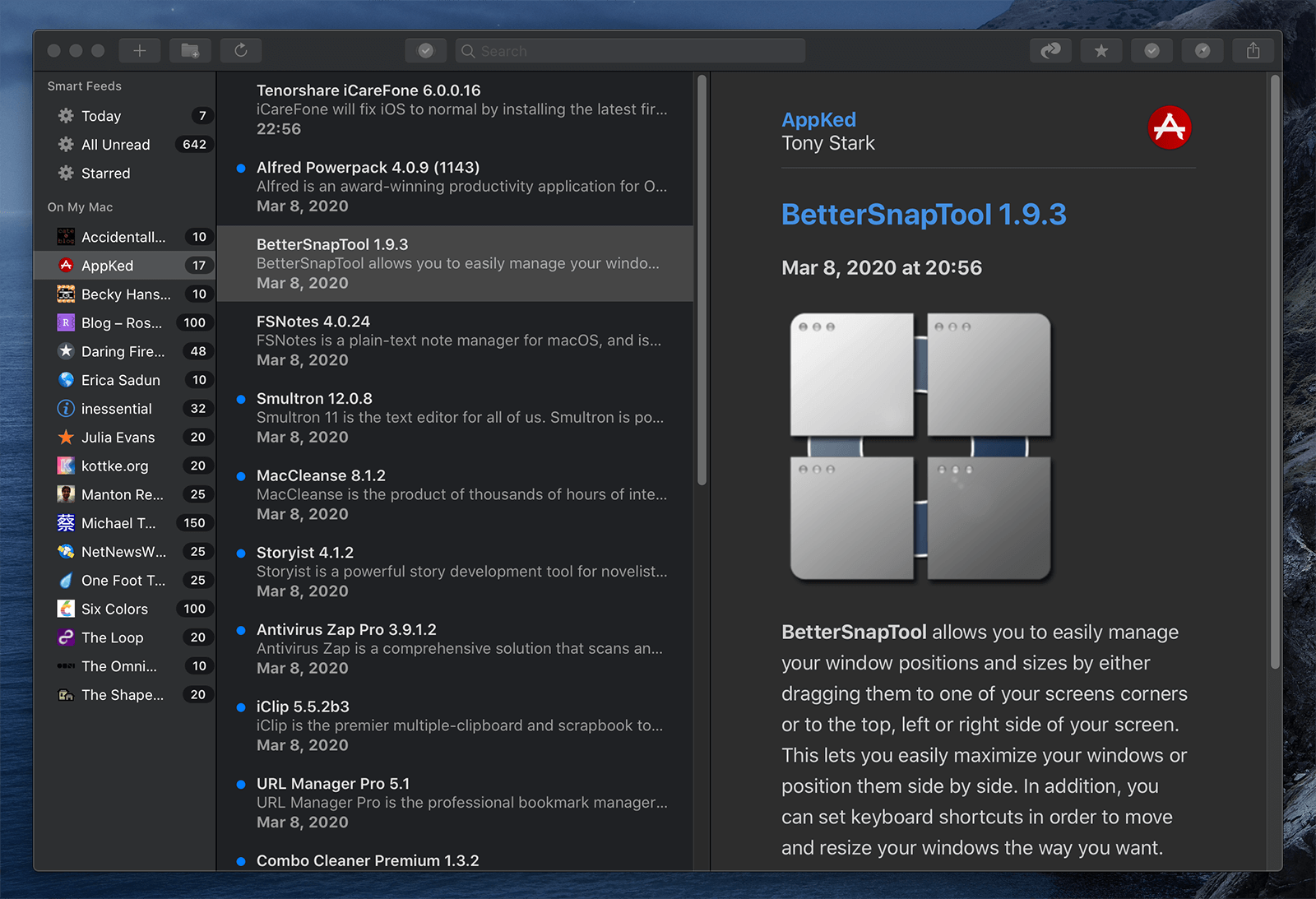Click the The Shape... feed icon
1316x899 pixels.
(66, 695)
